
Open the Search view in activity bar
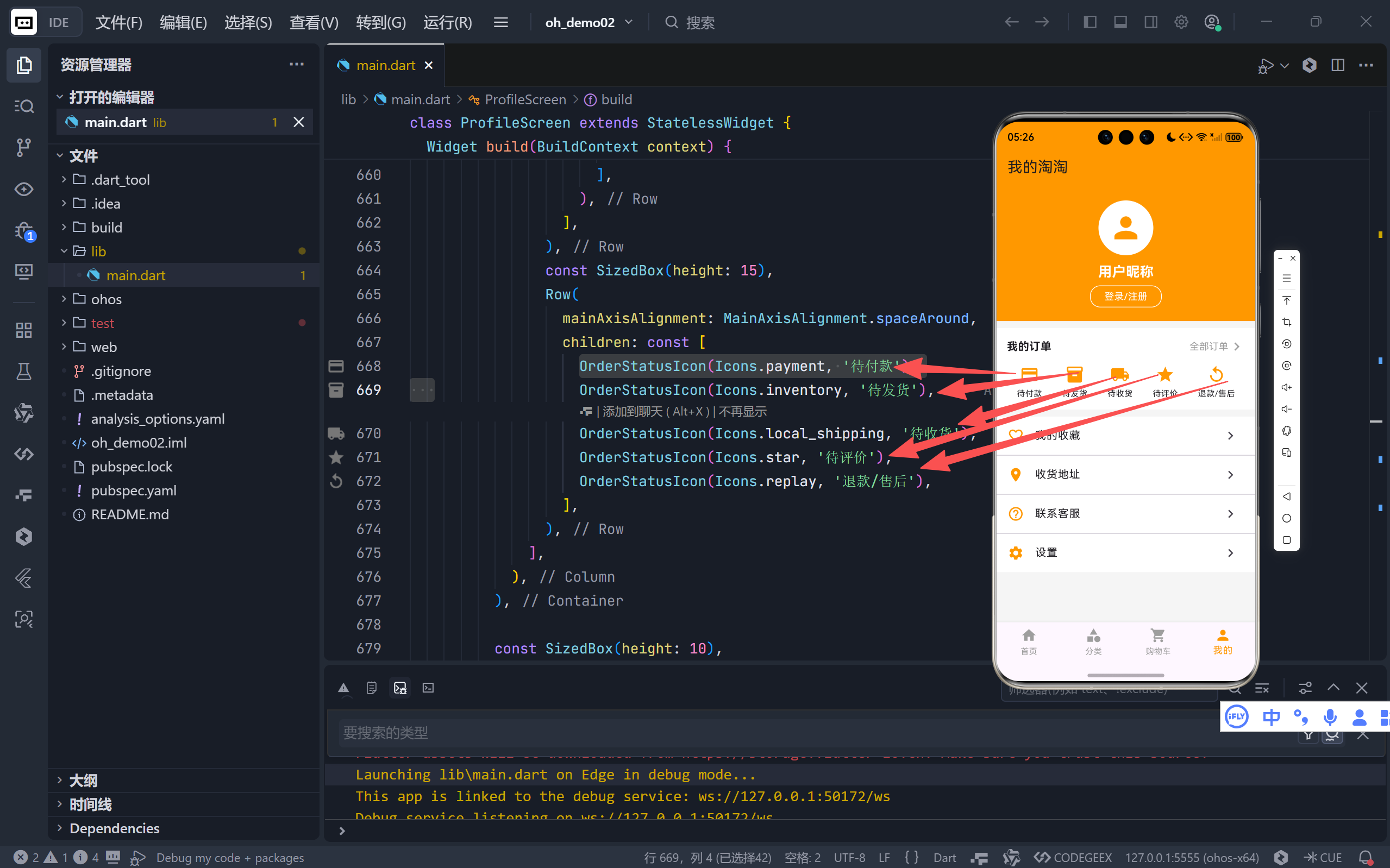click(x=23, y=106)
